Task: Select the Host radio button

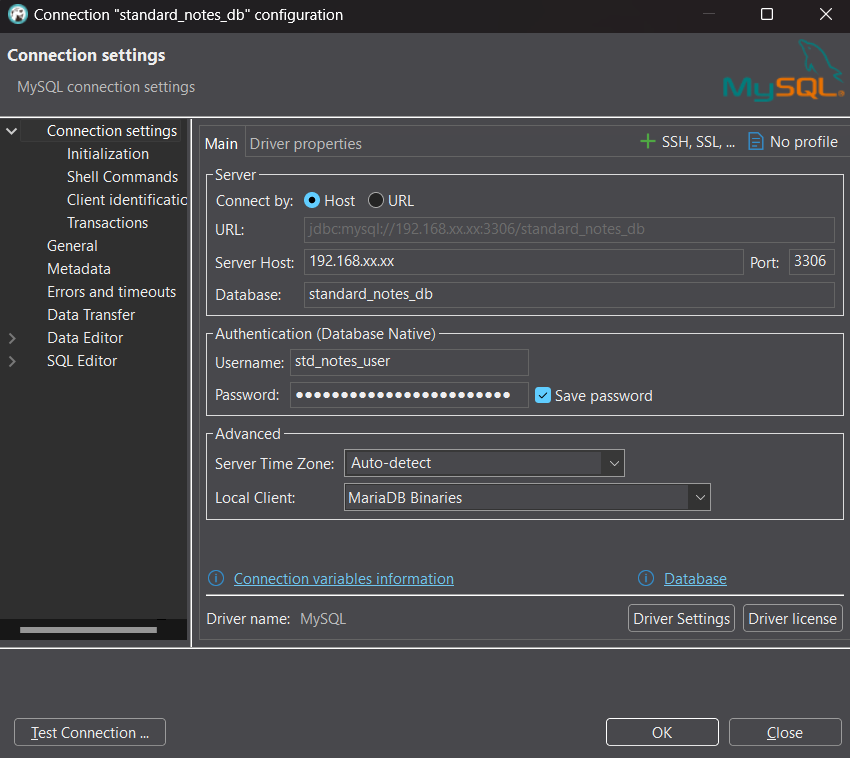Action: 312,200
